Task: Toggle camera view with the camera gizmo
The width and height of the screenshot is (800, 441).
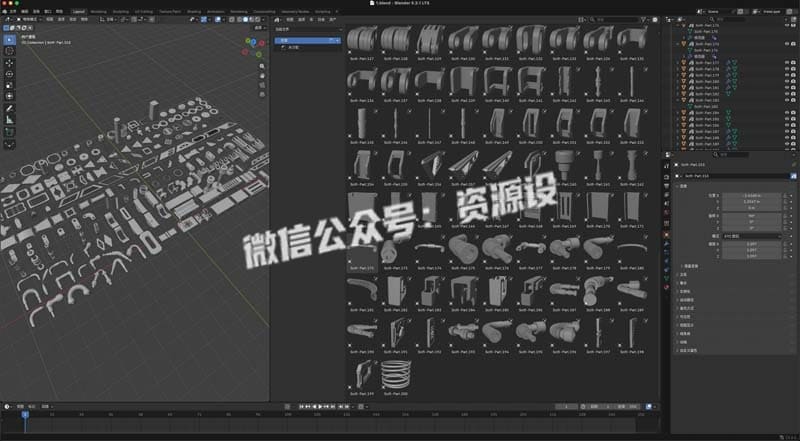Action: (262, 85)
